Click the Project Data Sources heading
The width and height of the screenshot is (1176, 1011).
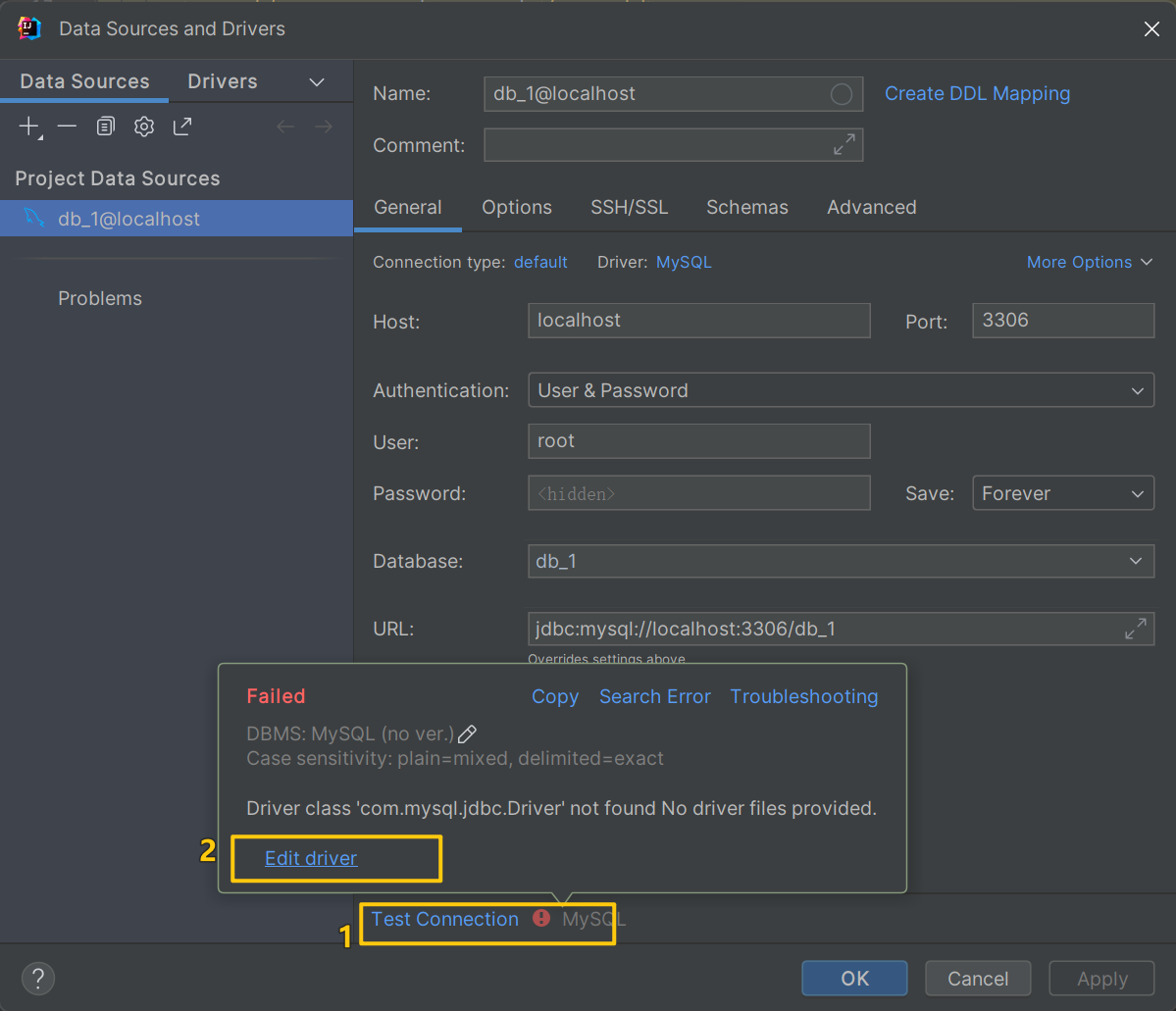(x=118, y=178)
